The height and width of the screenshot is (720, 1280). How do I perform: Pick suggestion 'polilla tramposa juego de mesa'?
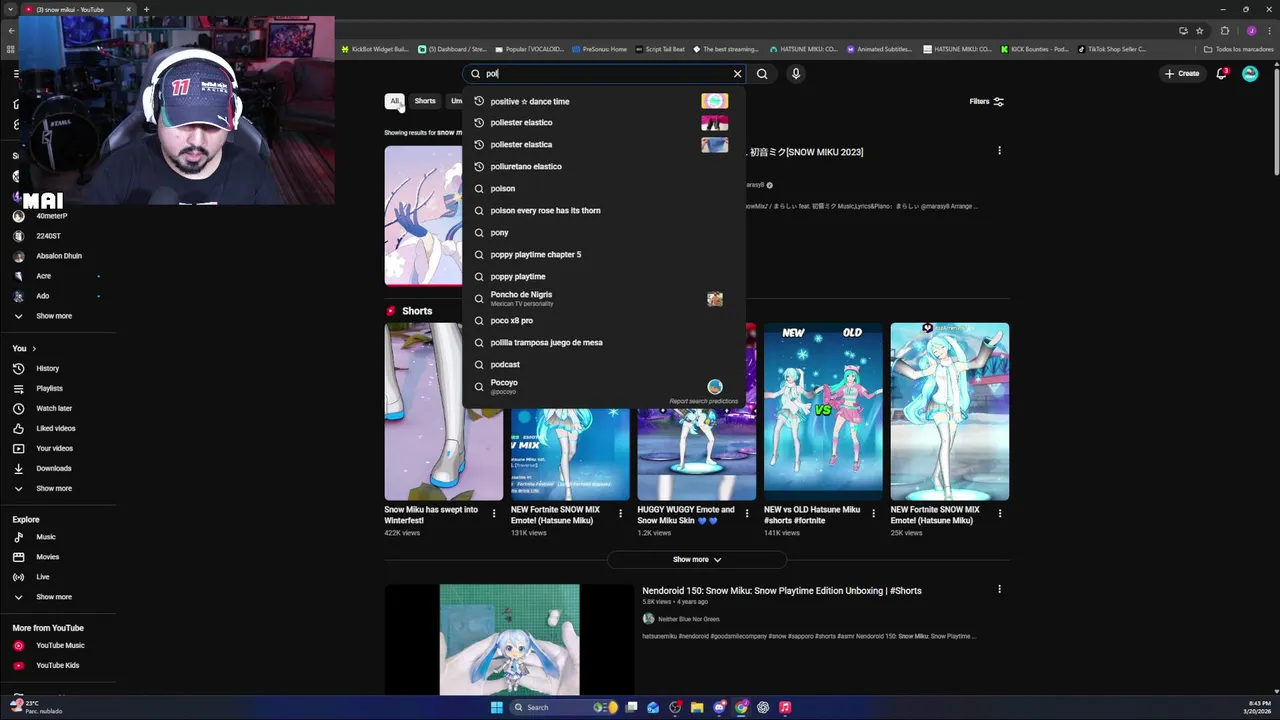click(x=603, y=343)
